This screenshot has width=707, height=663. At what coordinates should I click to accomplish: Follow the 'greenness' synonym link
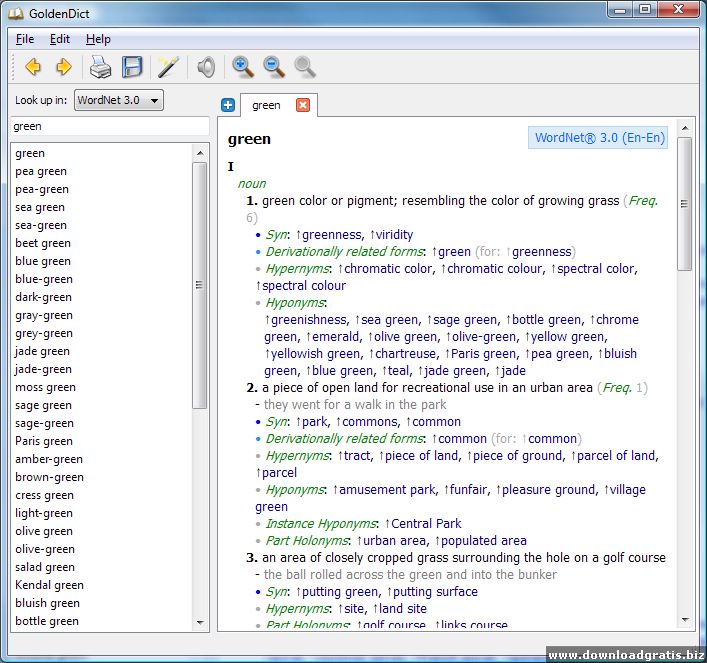click(x=329, y=235)
